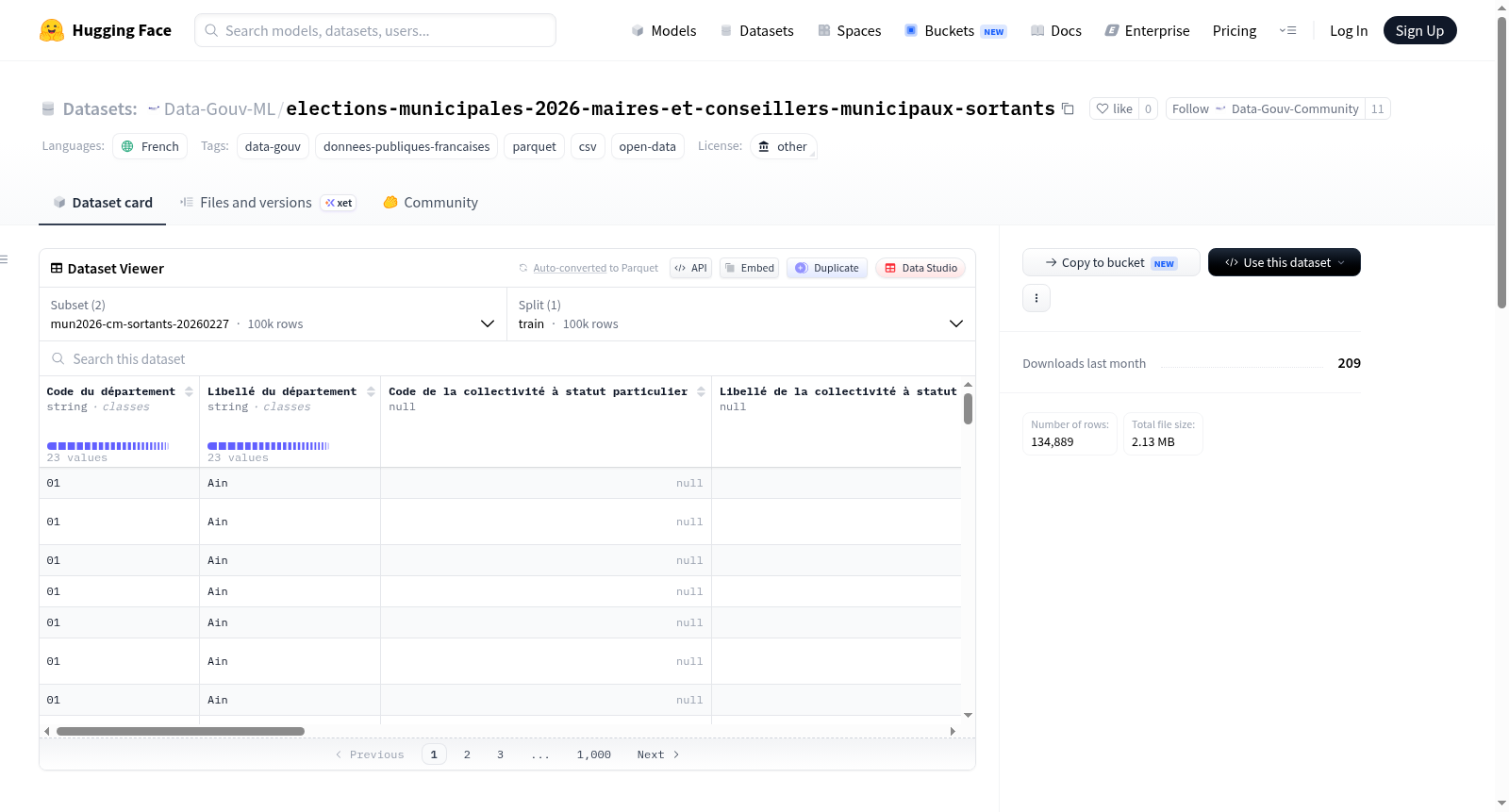1509x812 pixels.
Task: Click the table vertical scrollbar thumb
Action: point(968,408)
